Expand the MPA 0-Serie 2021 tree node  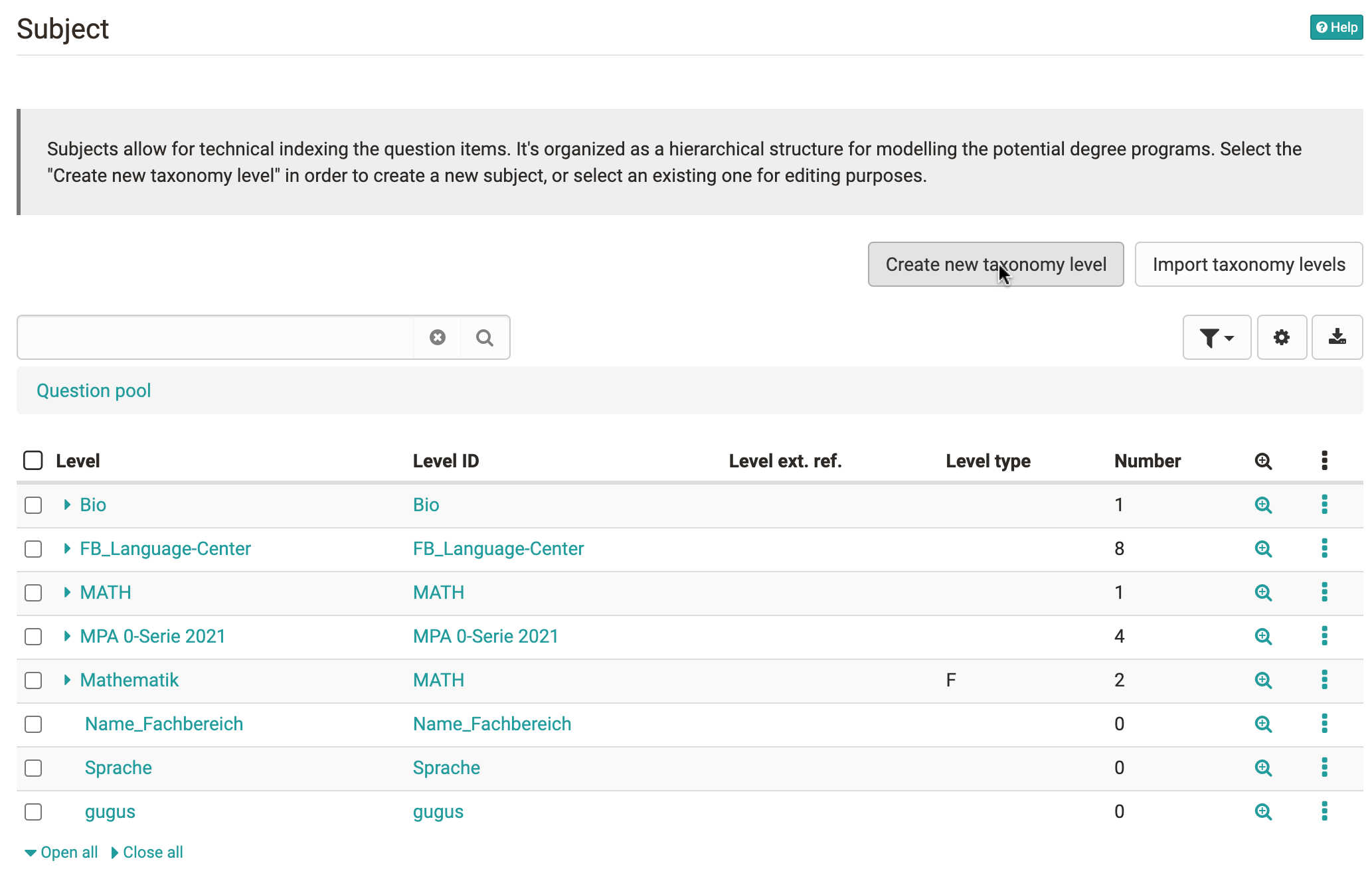click(67, 636)
